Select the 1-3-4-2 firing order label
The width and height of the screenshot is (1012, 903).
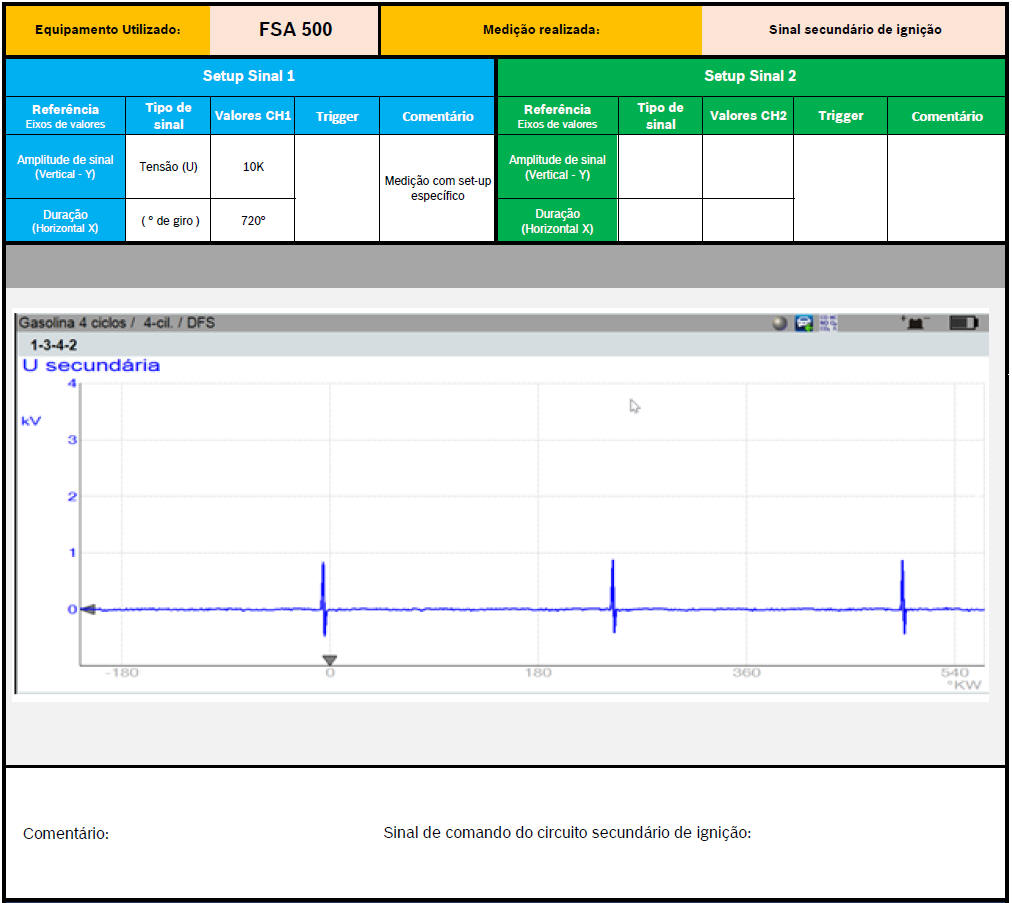[54, 345]
